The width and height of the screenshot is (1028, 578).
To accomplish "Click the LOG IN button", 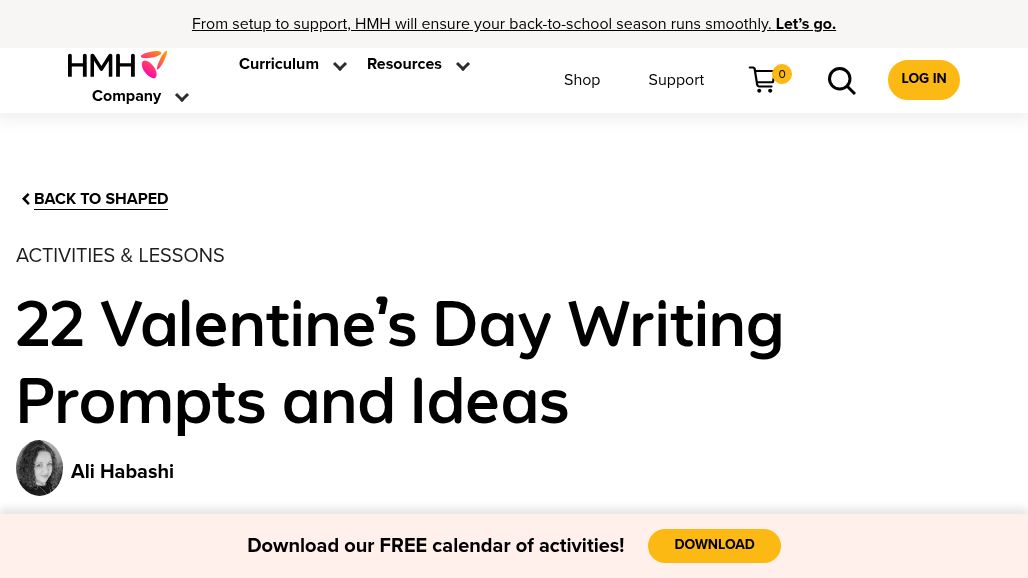I will (923, 80).
